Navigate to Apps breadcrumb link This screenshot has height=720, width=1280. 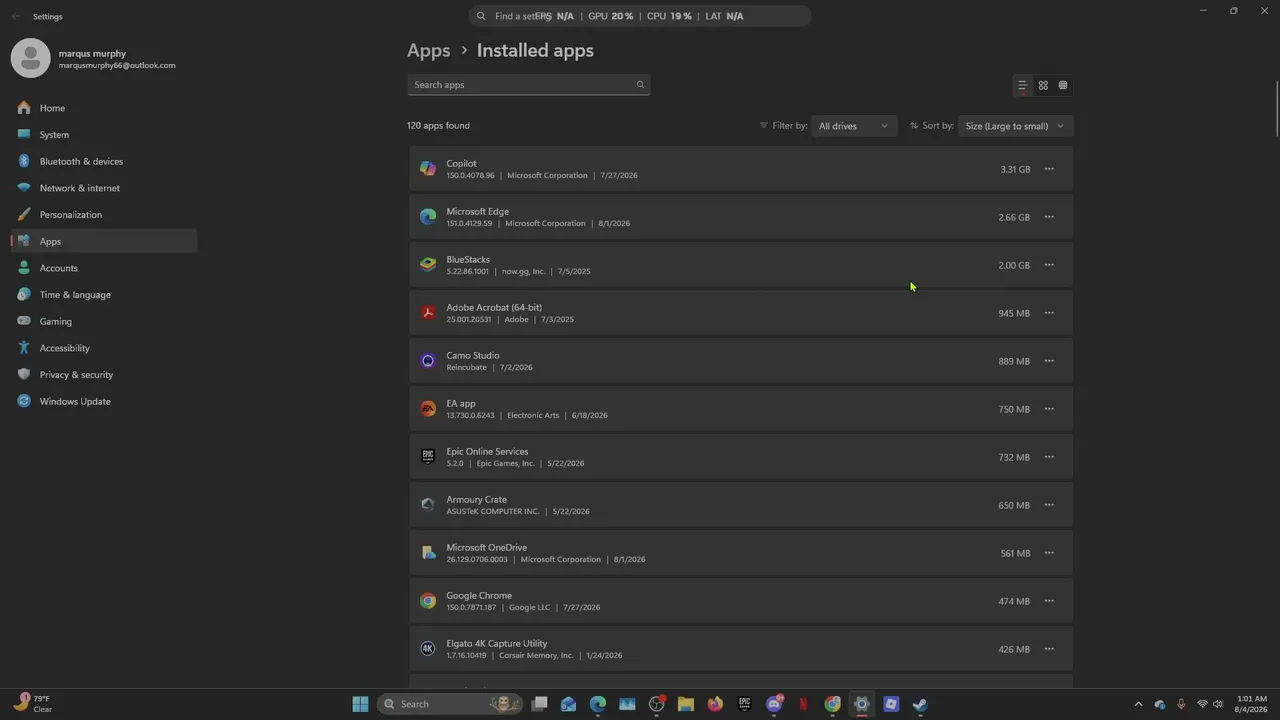[x=429, y=50]
